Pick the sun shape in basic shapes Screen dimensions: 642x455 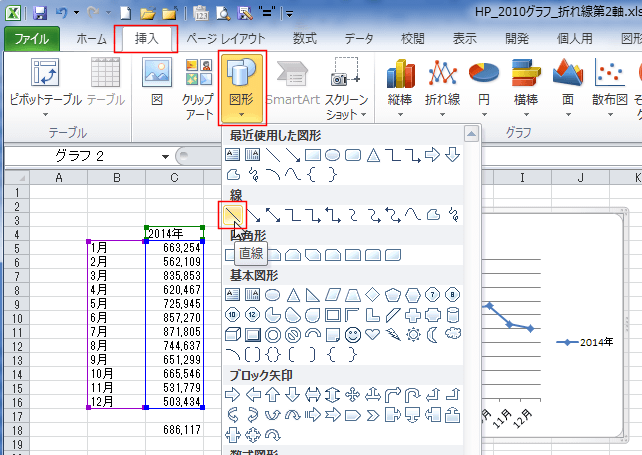[x=412, y=333]
